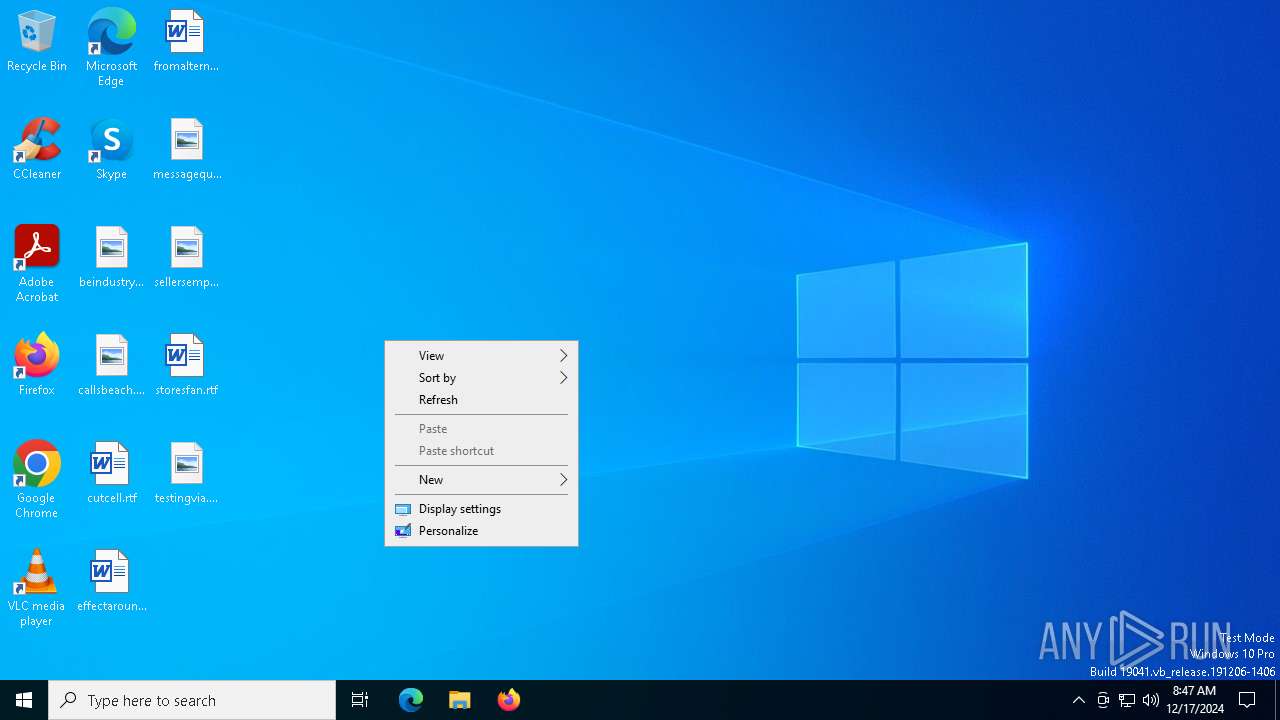The width and height of the screenshot is (1280, 720).
Task: Expand the New submenu
Action: coord(481,480)
